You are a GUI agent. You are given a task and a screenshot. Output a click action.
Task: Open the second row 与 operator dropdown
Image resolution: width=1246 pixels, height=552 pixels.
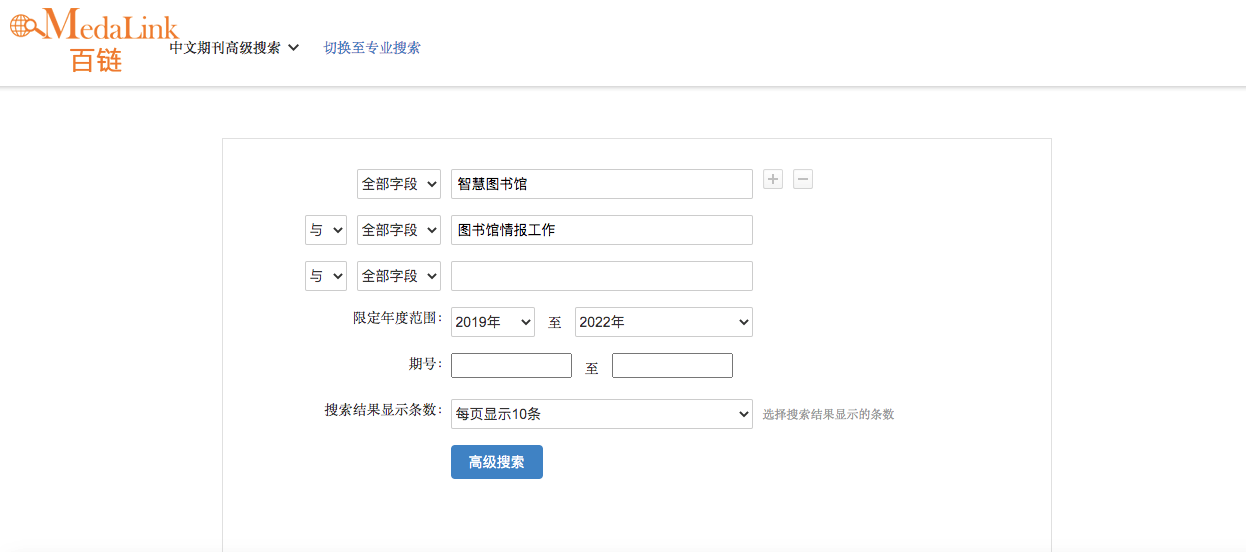[x=326, y=230]
